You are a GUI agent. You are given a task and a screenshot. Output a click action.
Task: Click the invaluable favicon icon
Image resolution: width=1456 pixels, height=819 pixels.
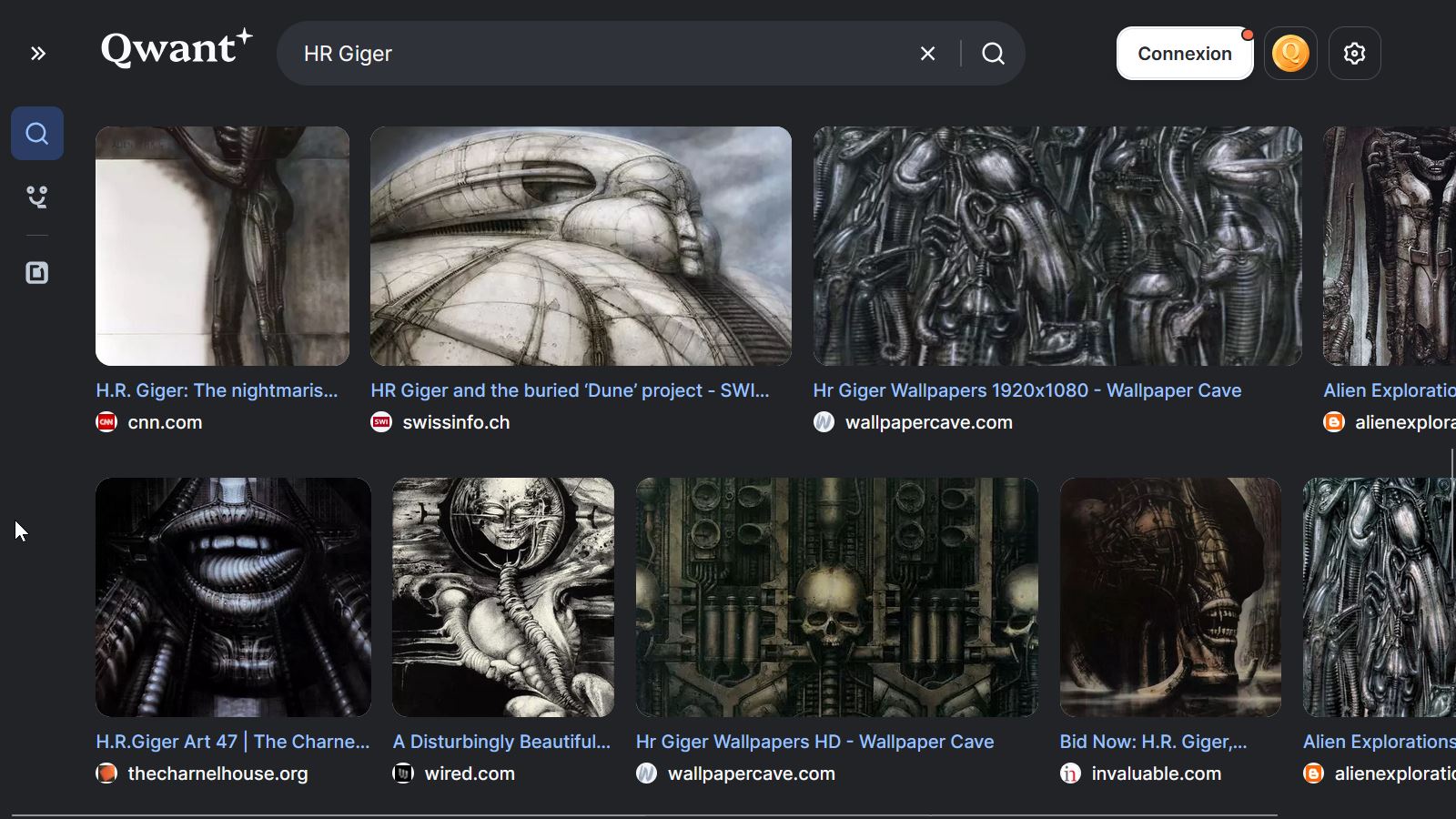[1070, 773]
